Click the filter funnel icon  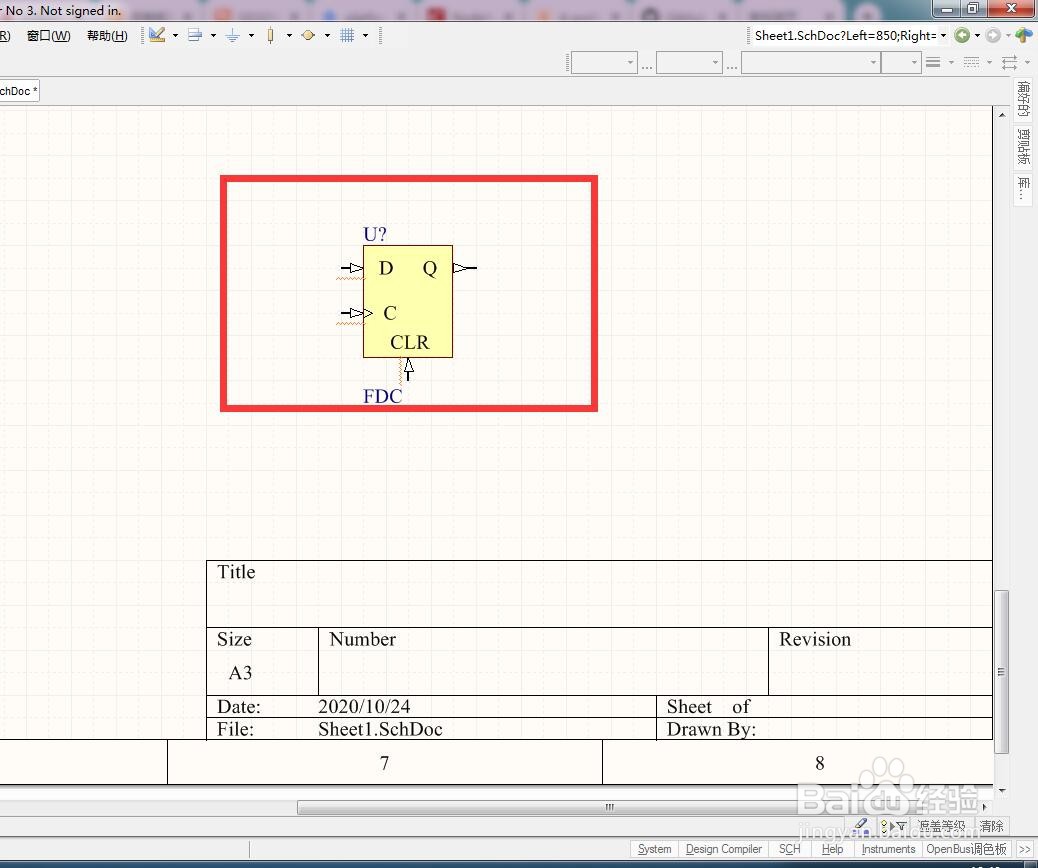coord(901,826)
